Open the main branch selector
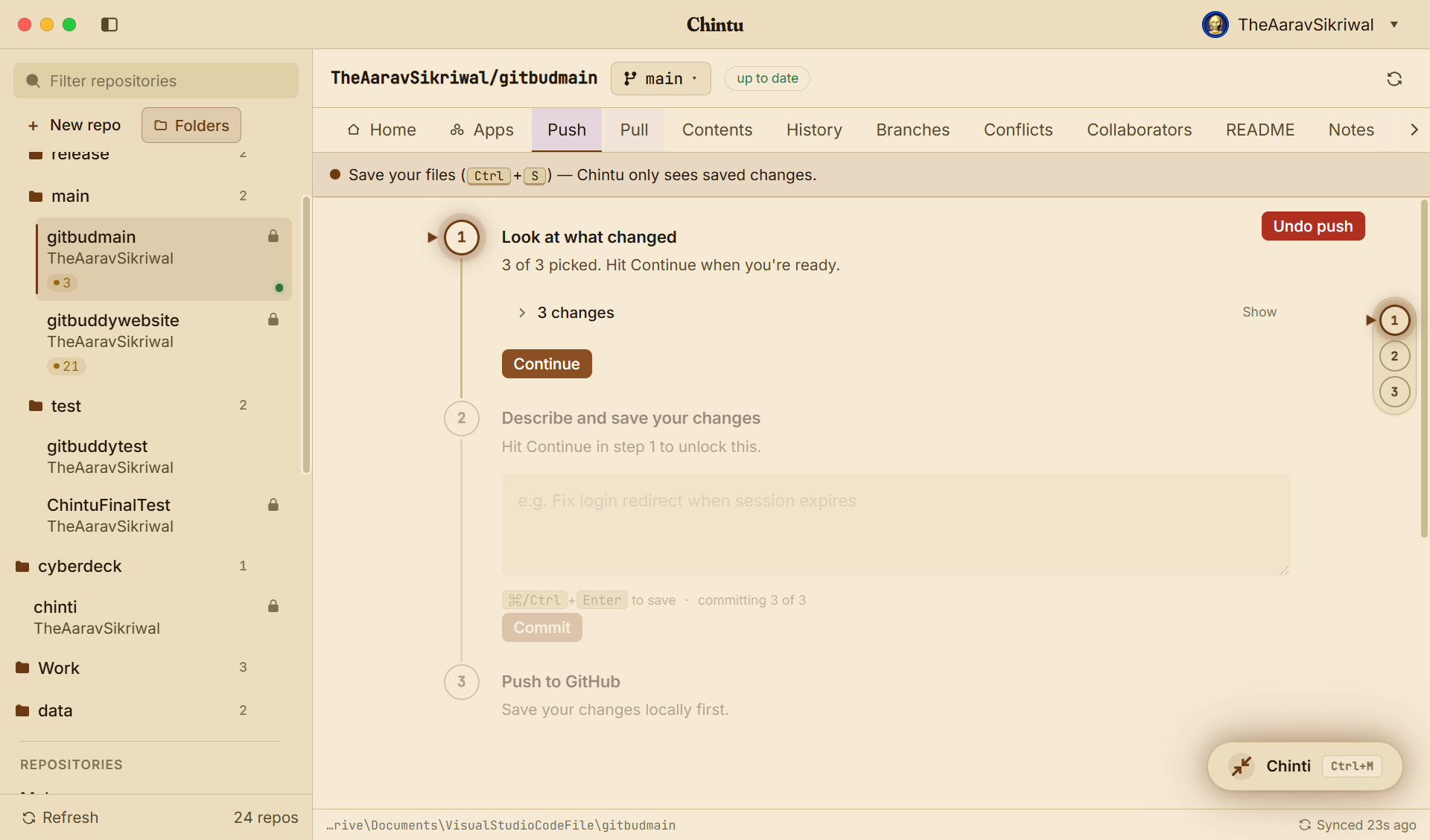 click(661, 78)
